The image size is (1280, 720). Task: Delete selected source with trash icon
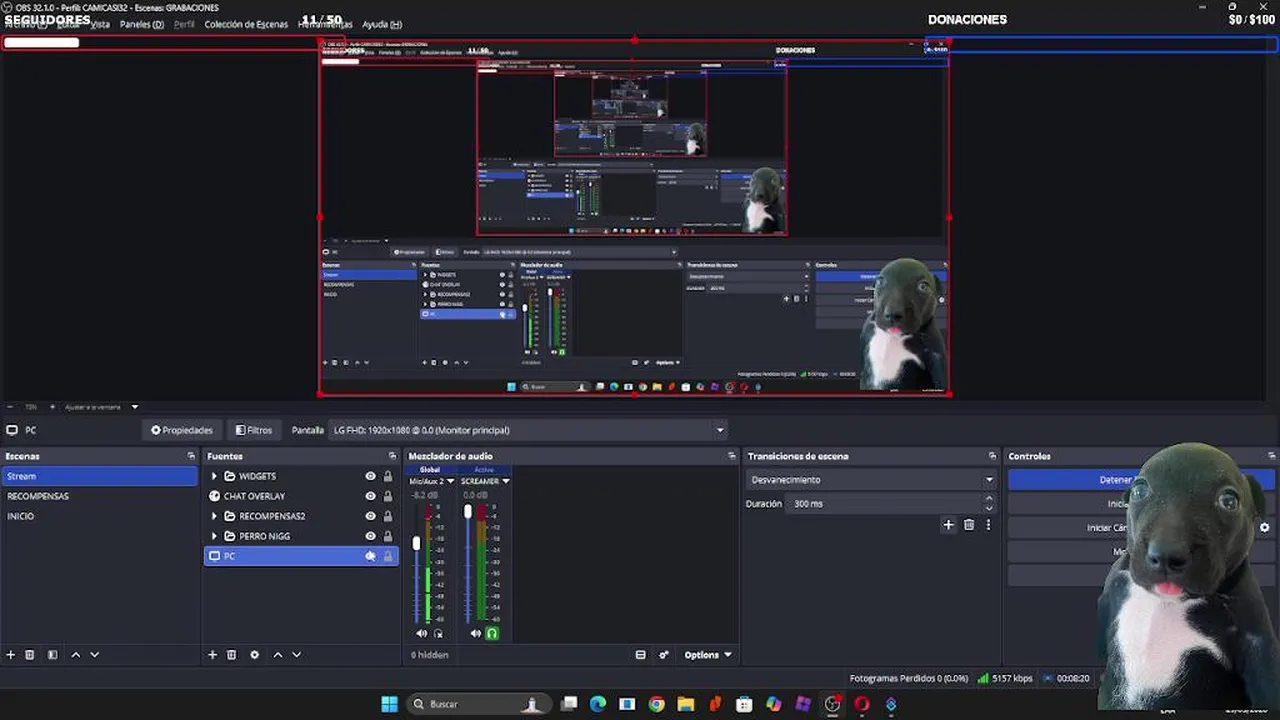[231, 655]
